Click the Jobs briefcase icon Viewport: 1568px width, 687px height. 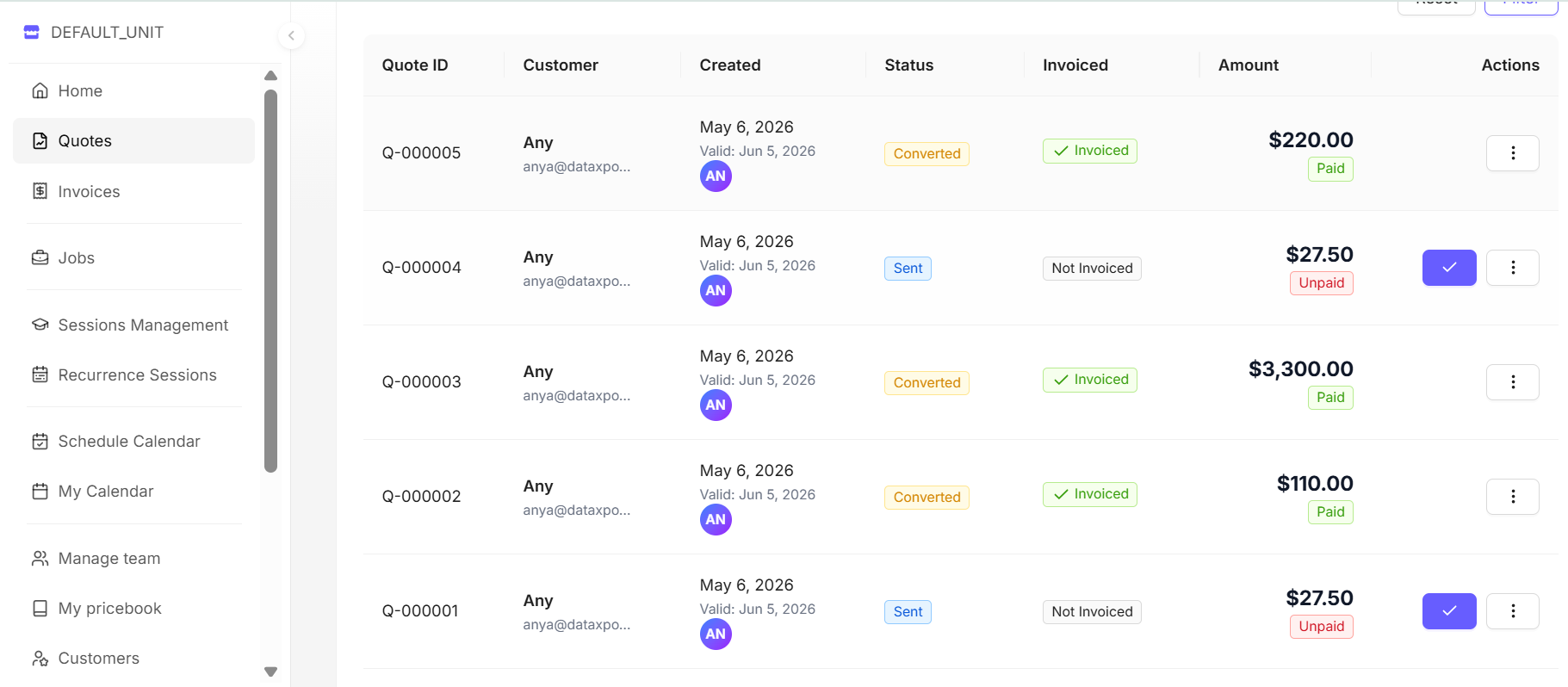coord(40,258)
